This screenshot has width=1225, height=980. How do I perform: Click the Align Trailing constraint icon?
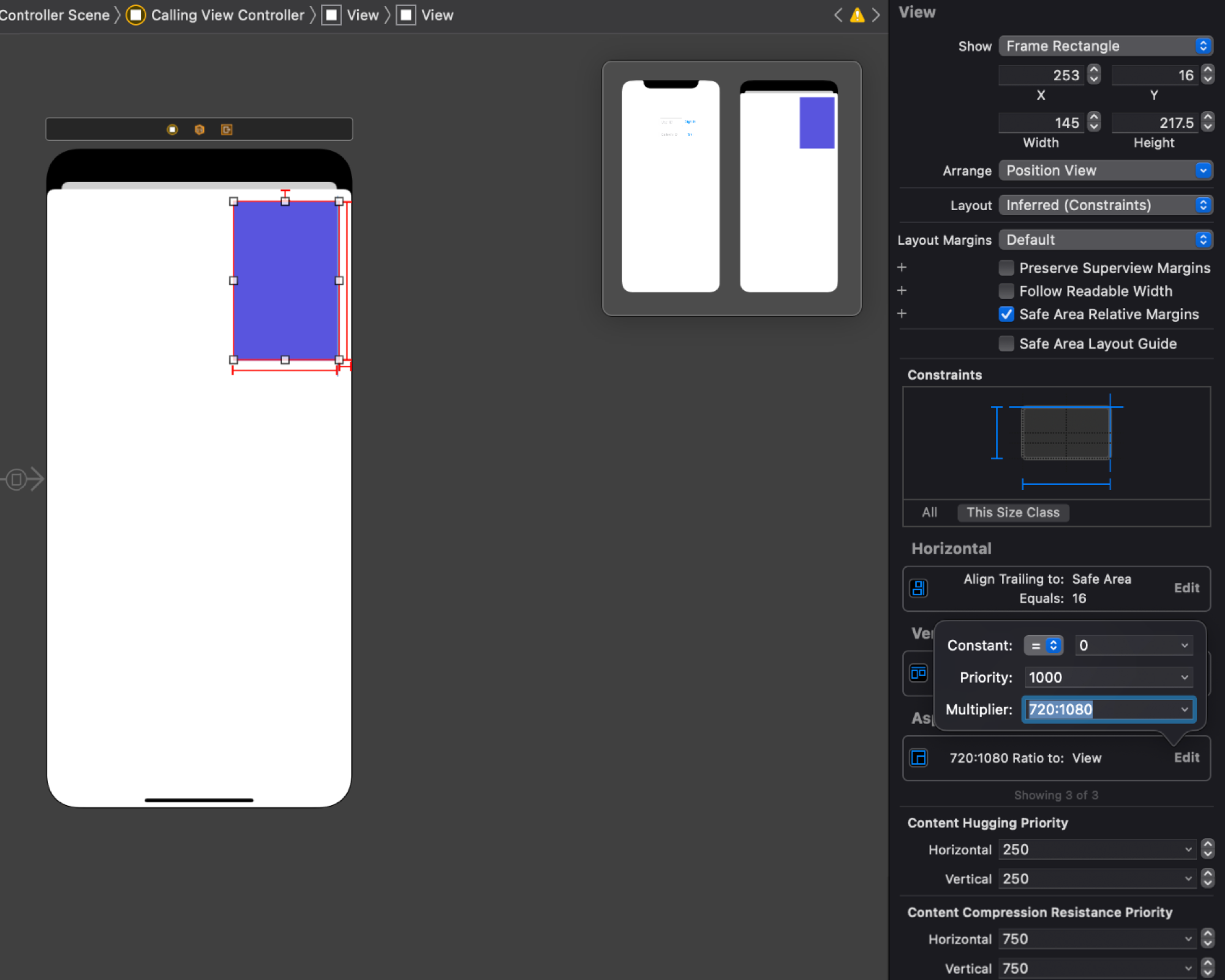pyautogui.click(x=918, y=588)
